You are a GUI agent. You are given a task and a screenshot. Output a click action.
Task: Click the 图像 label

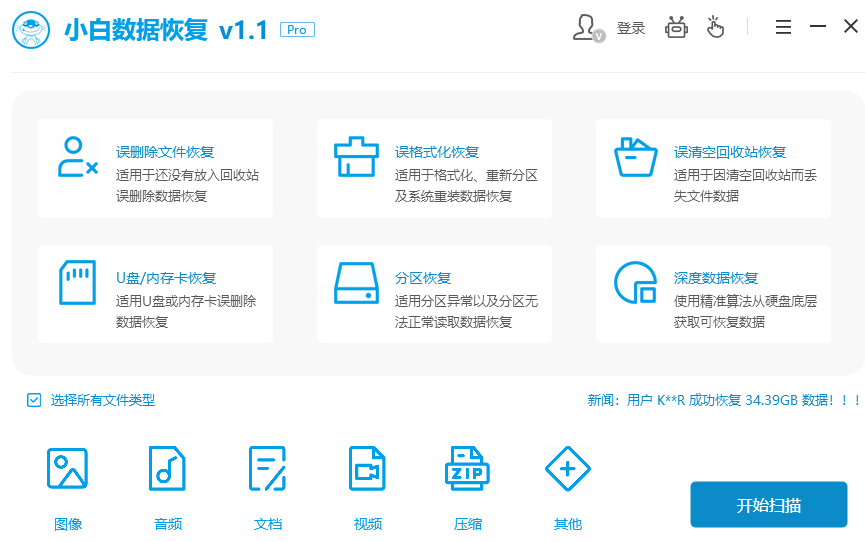(68, 524)
